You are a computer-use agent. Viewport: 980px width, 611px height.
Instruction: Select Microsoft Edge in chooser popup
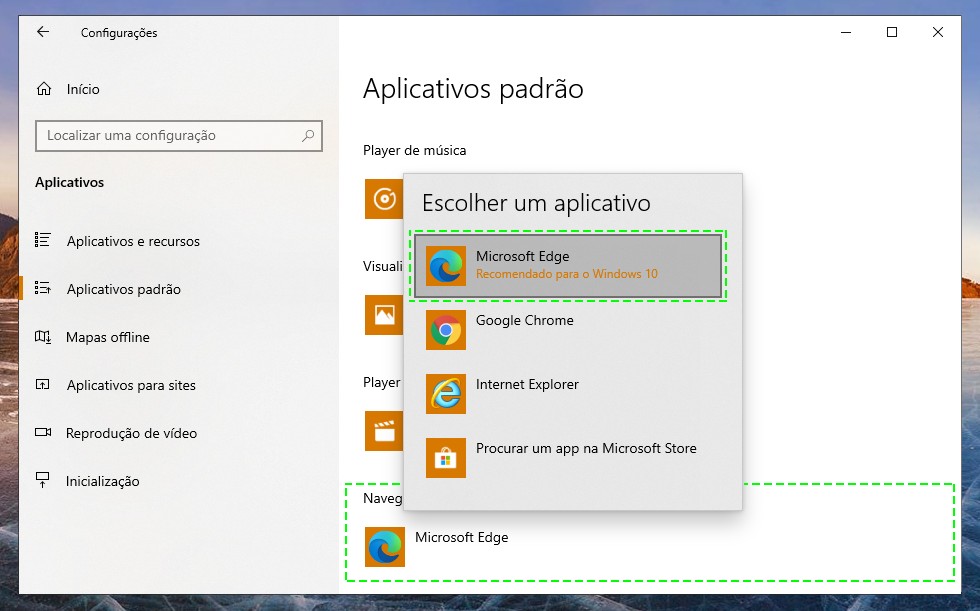pyautogui.click(x=568, y=266)
